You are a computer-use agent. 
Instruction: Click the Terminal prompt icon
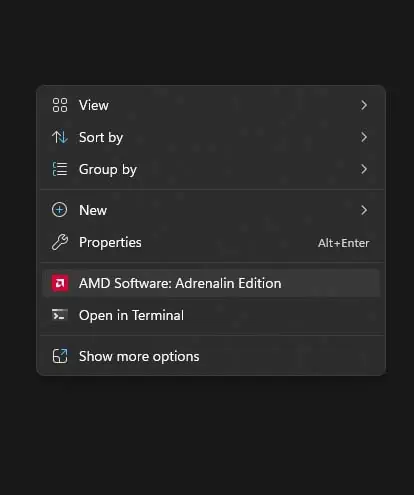60,315
